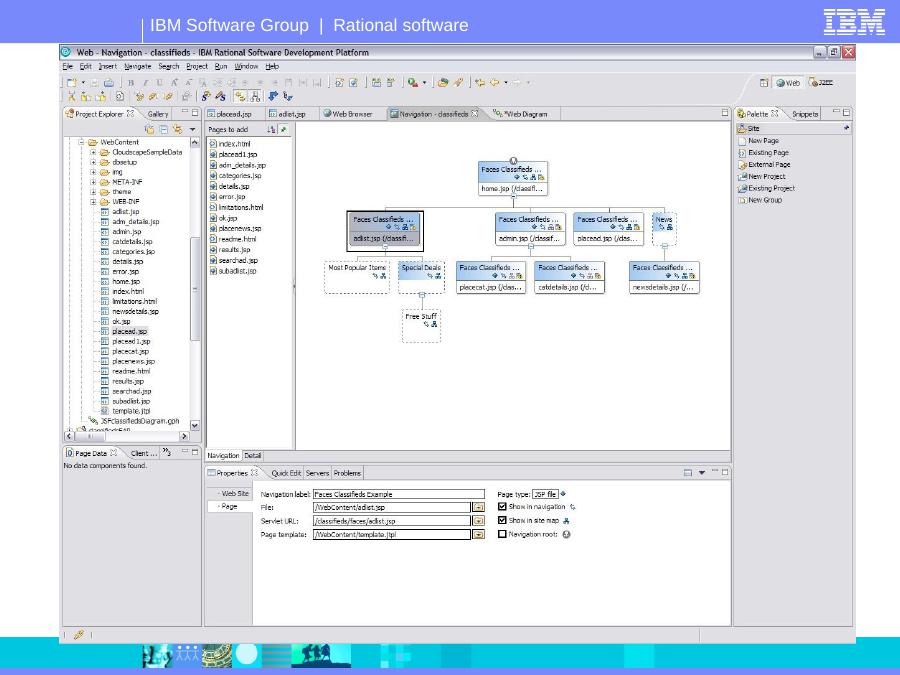This screenshot has width=900, height=675.
Task: Select limitations.html in Pages to add
Action: [x=236, y=207]
